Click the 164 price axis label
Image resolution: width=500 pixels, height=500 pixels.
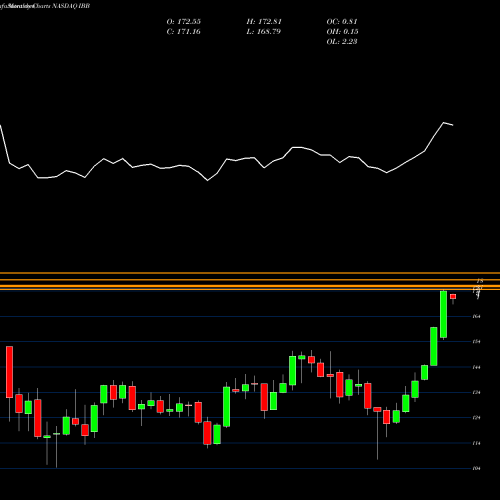(x=477, y=316)
